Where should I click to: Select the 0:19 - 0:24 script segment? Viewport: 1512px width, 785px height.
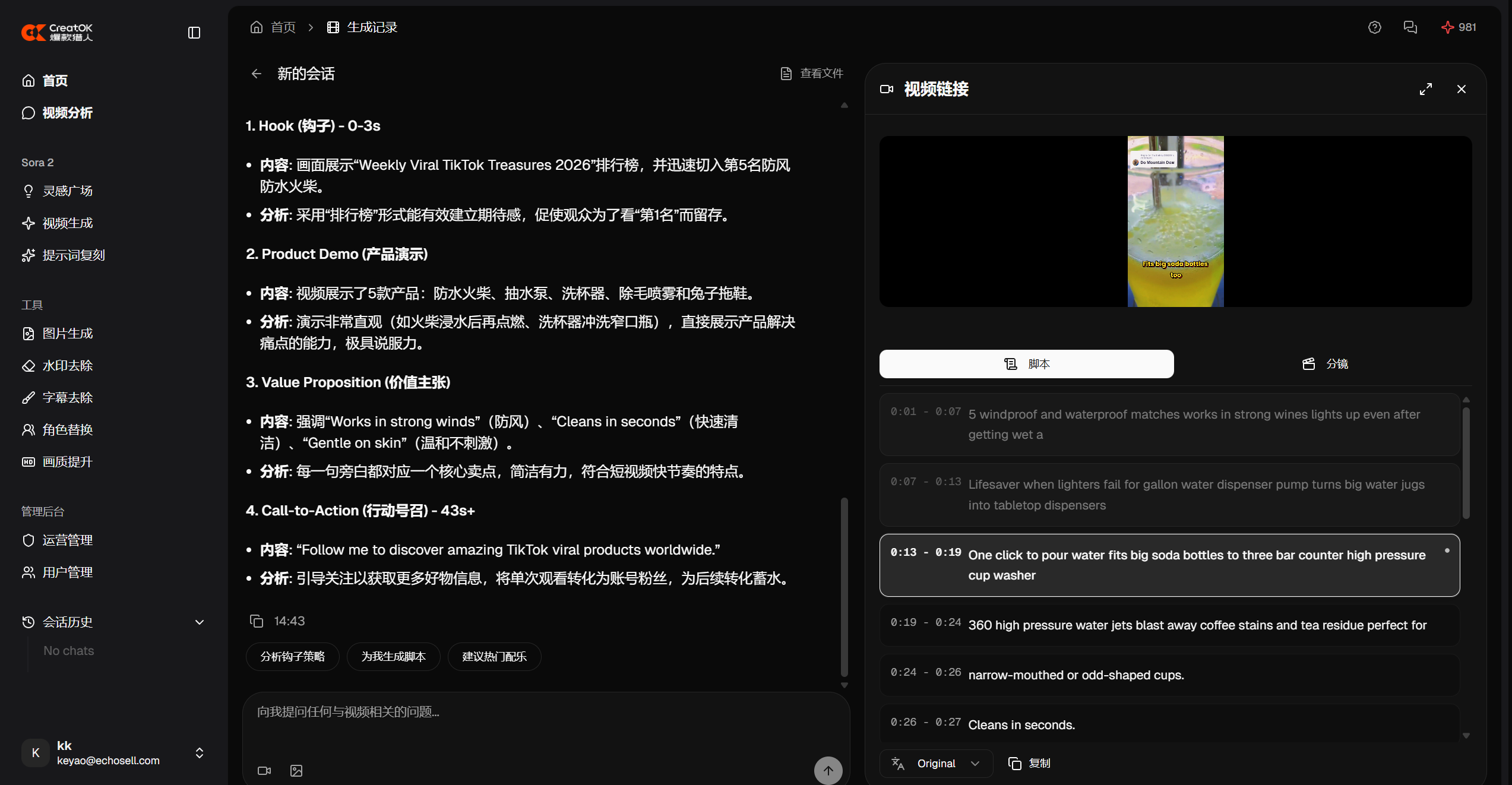click(x=1170, y=625)
